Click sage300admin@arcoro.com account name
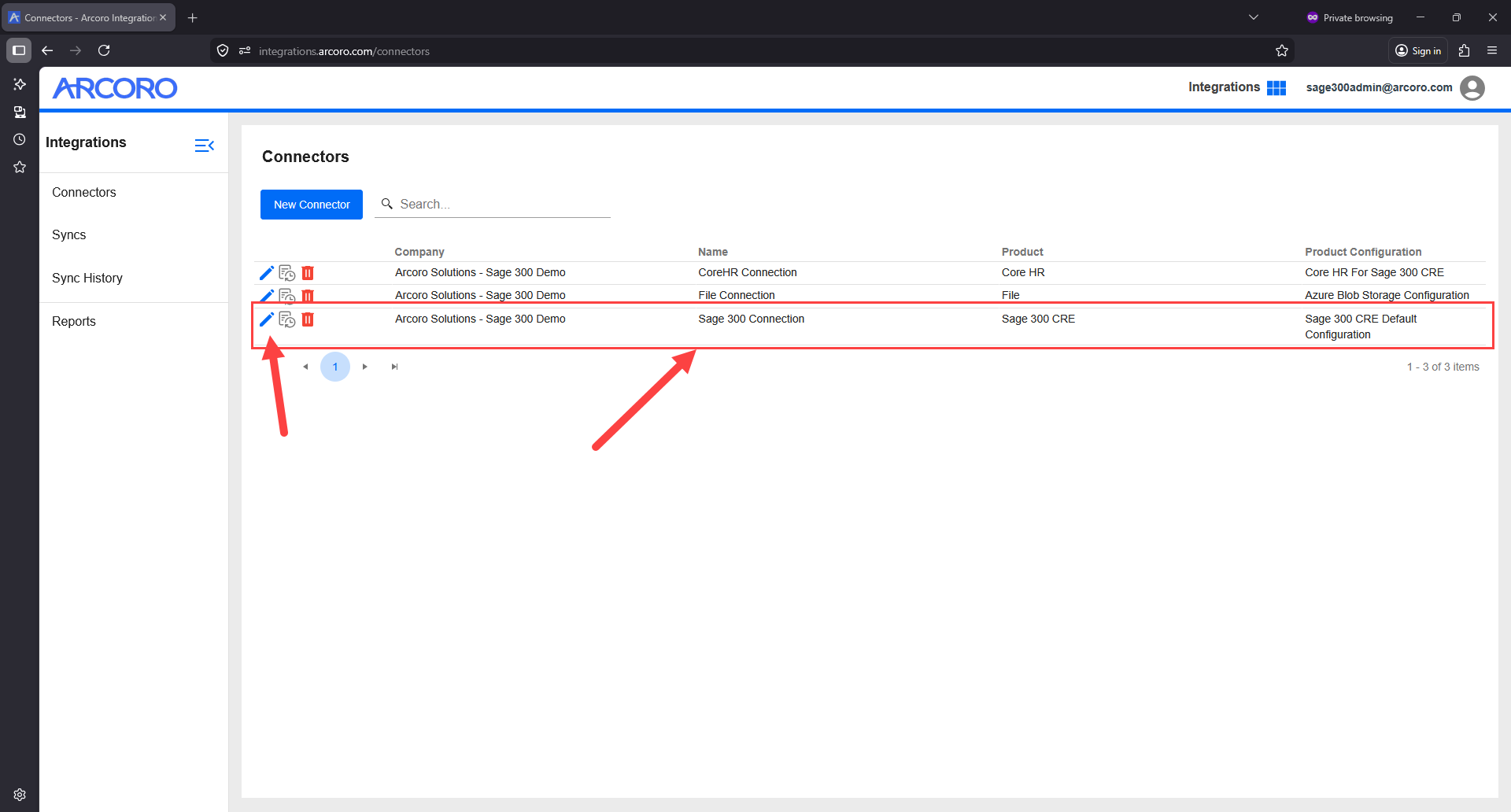1511x812 pixels. [1379, 87]
